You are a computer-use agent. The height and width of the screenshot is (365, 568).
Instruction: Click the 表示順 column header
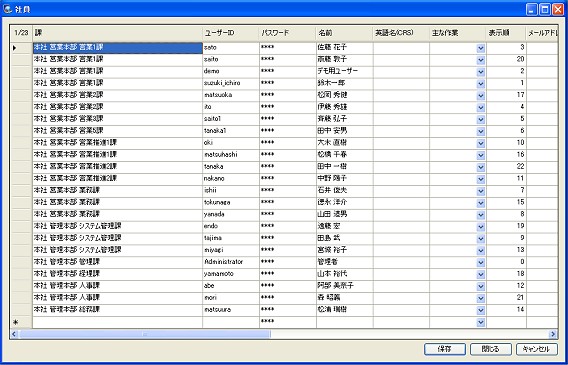(x=506, y=34)
